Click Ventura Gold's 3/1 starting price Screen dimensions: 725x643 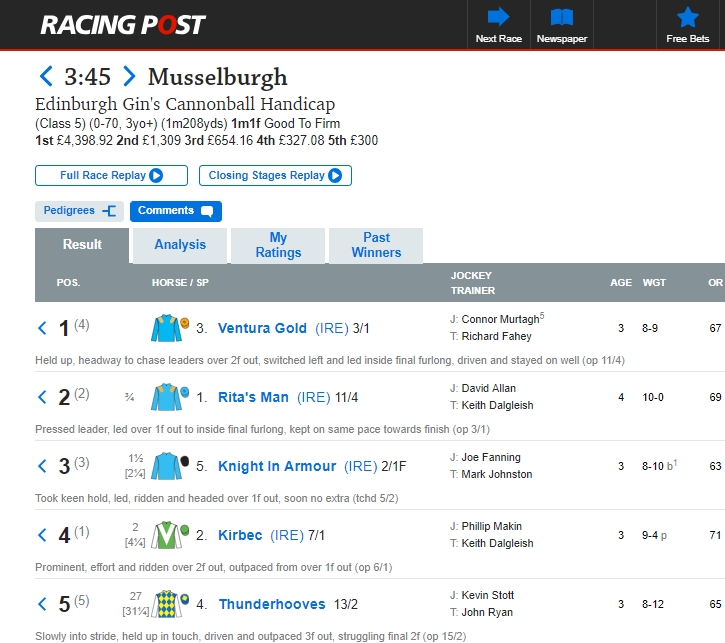point(361,328)
